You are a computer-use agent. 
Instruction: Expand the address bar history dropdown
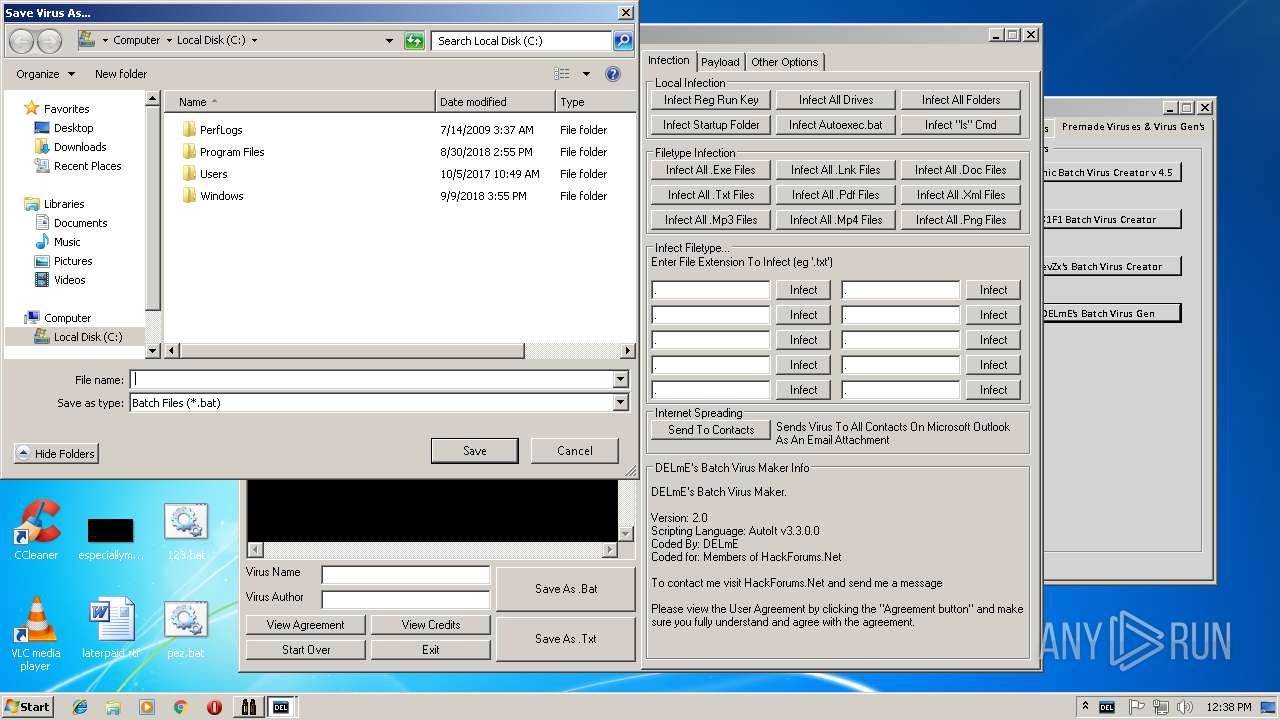coord(389,41)
